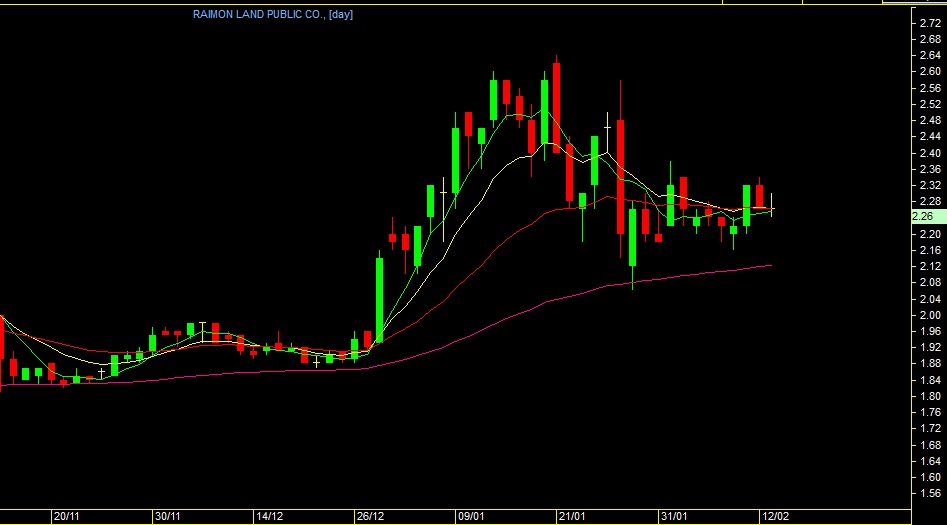Screen dimensions: 947x525
Task: Select the 14/12 date marker
Action: (269, 517)
